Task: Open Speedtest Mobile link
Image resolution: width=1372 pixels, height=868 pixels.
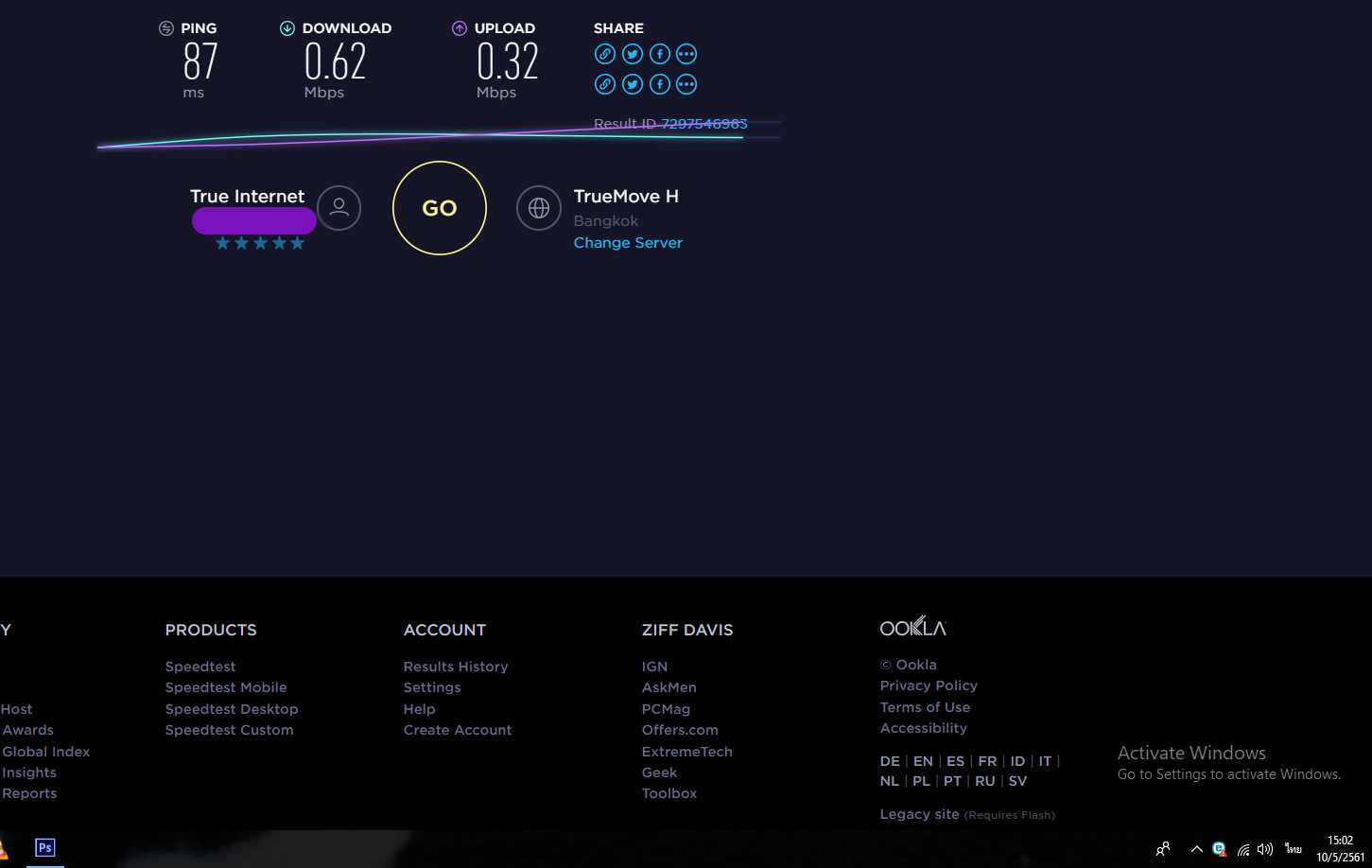Action: point(226,687)
